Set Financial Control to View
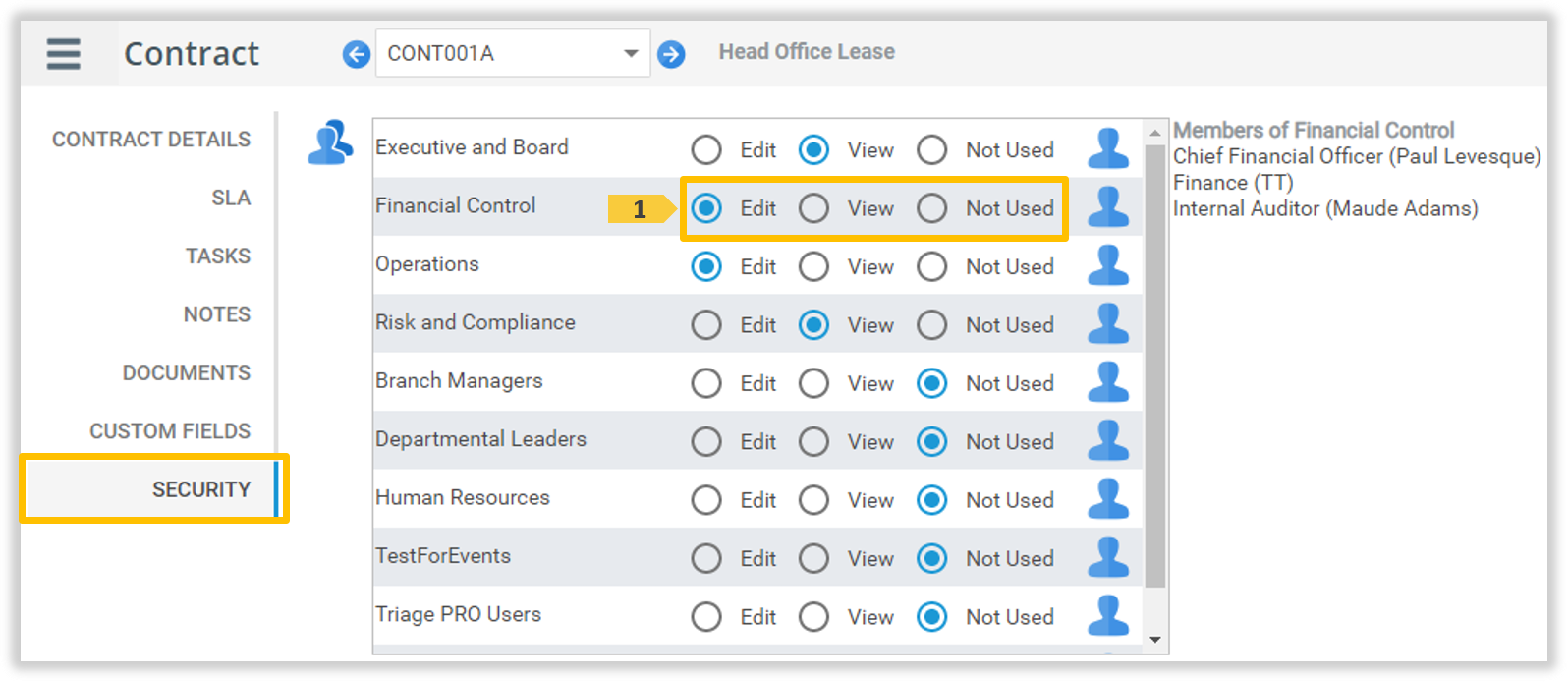 pos(813,208)
